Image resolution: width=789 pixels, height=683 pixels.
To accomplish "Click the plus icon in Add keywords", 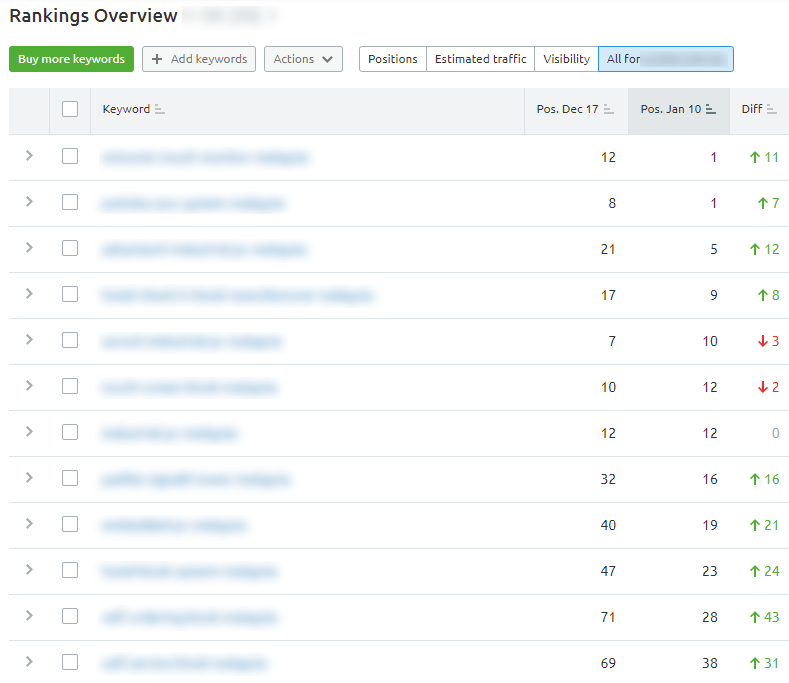I will point(157,59).
